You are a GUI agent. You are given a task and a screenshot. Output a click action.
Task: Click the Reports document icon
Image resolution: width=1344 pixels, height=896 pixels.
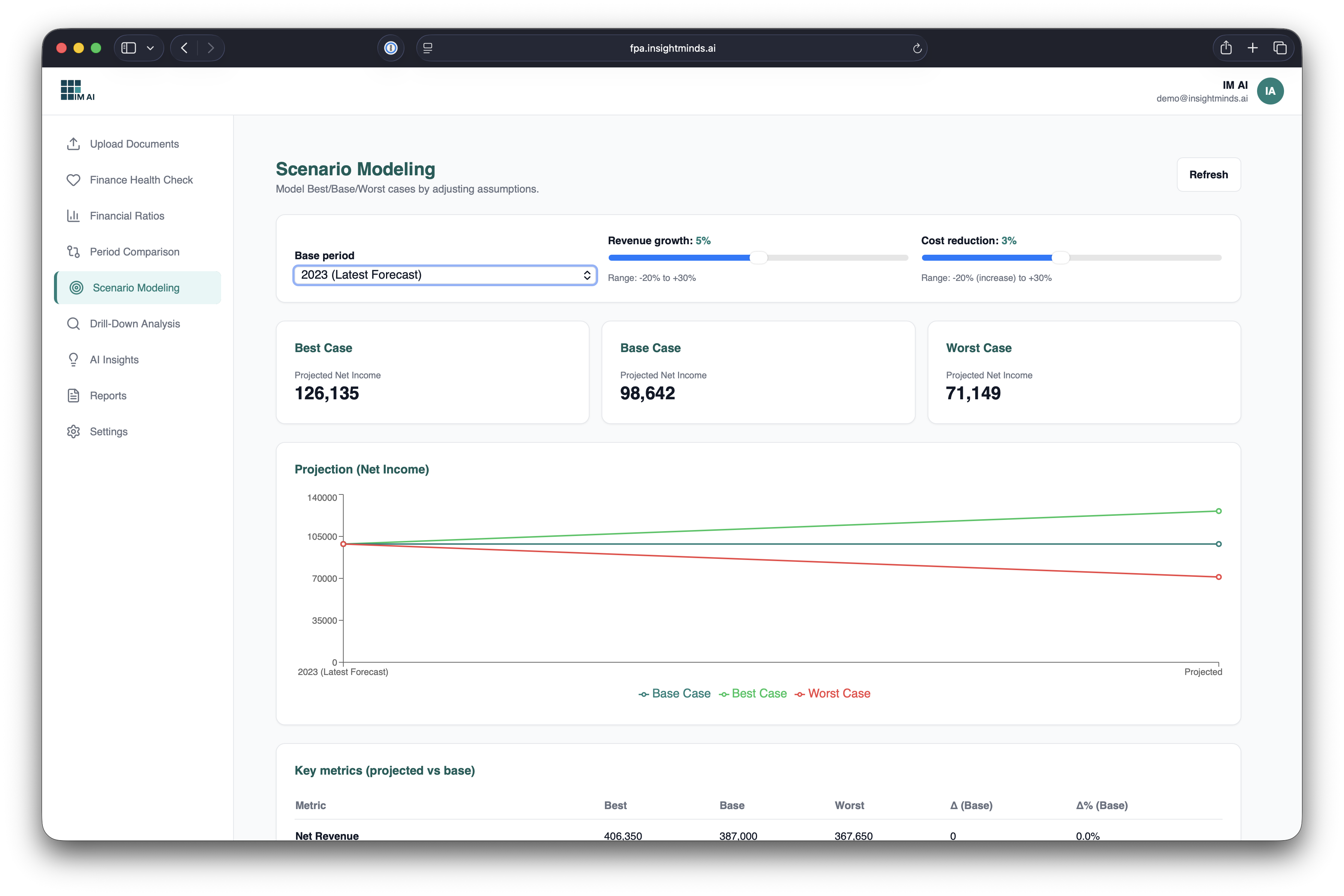73,396
